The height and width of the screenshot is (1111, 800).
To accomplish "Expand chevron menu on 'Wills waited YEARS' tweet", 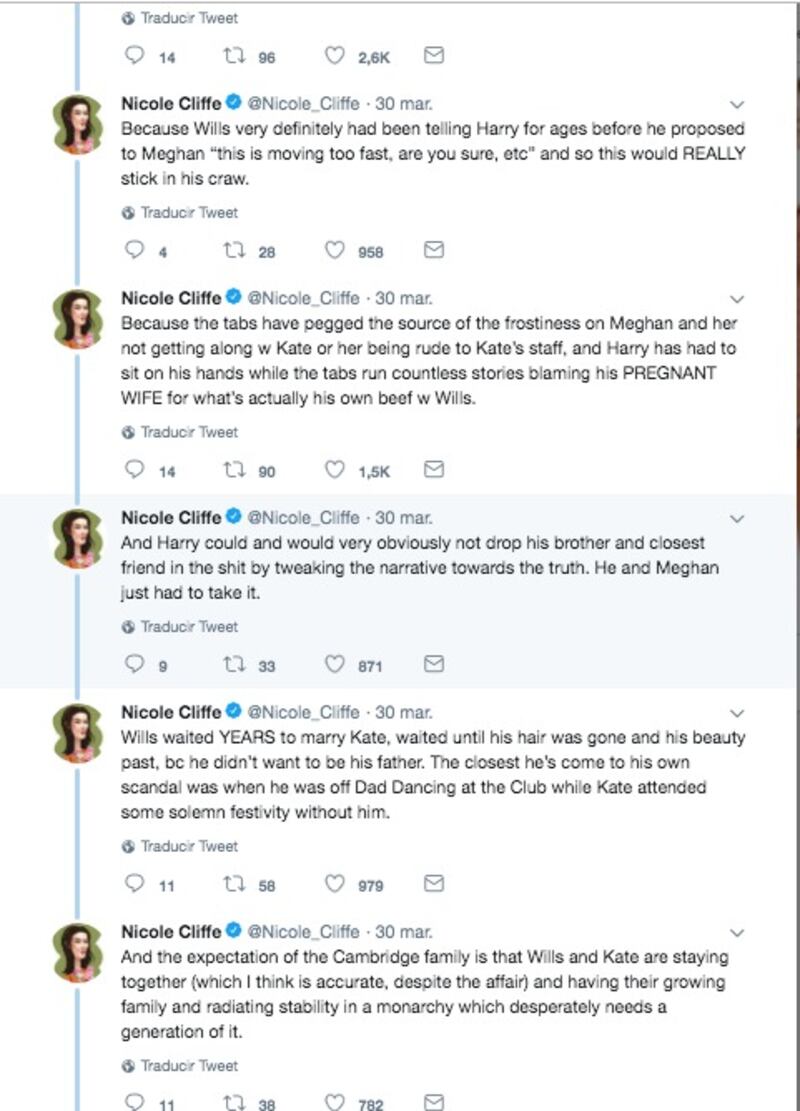I will coord(737,714).
